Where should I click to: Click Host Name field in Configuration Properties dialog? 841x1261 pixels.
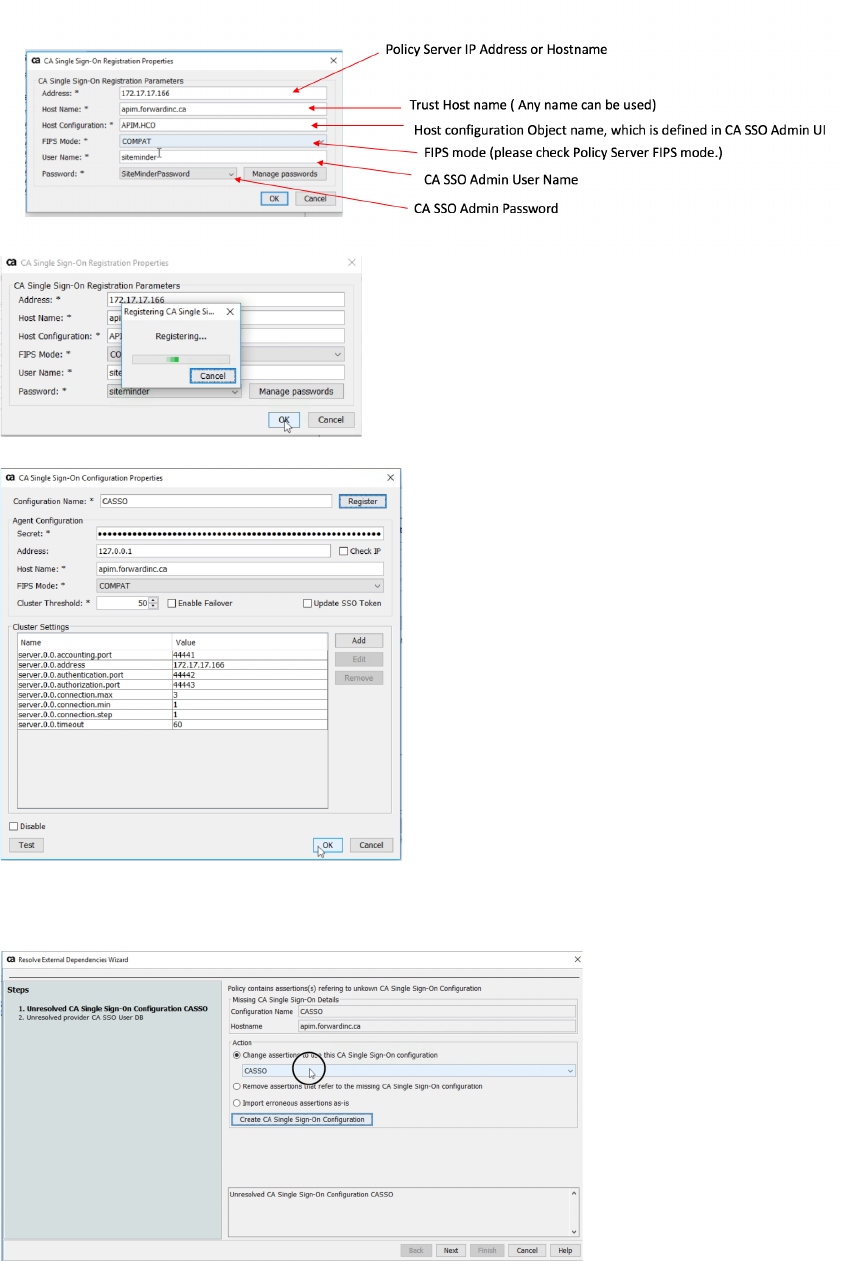tap(240, 568)
